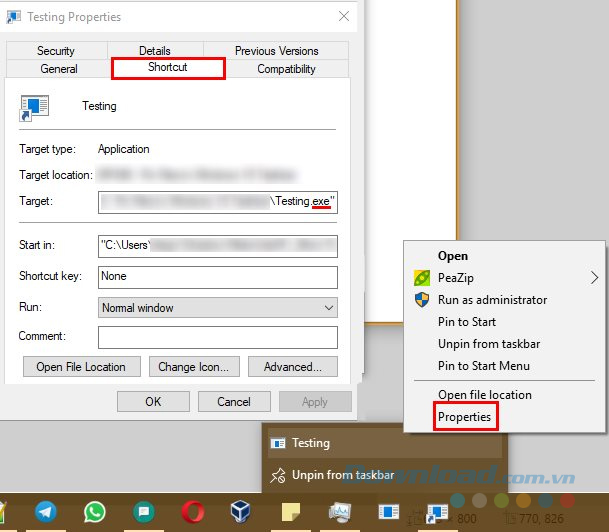Click the shield icon beside Run as administrator
The width and height of the screenshot is (609, 532).
click(422, 300)
